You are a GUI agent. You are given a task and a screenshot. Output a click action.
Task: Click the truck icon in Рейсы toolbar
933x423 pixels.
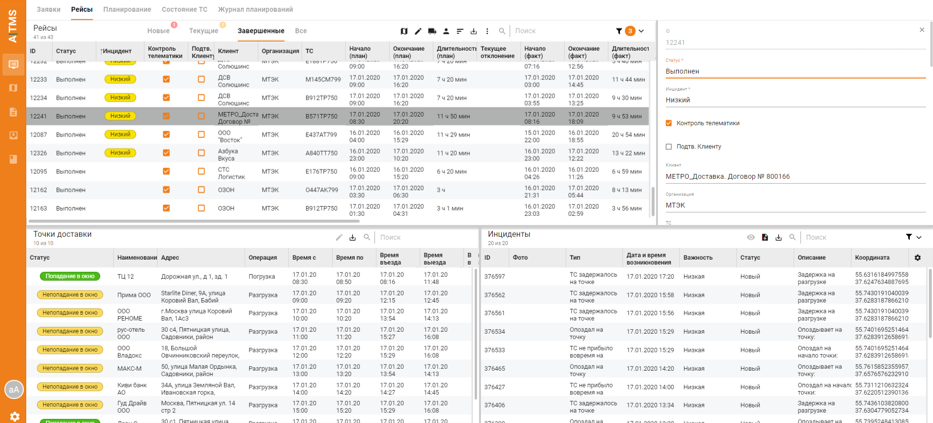click(432, 31)
